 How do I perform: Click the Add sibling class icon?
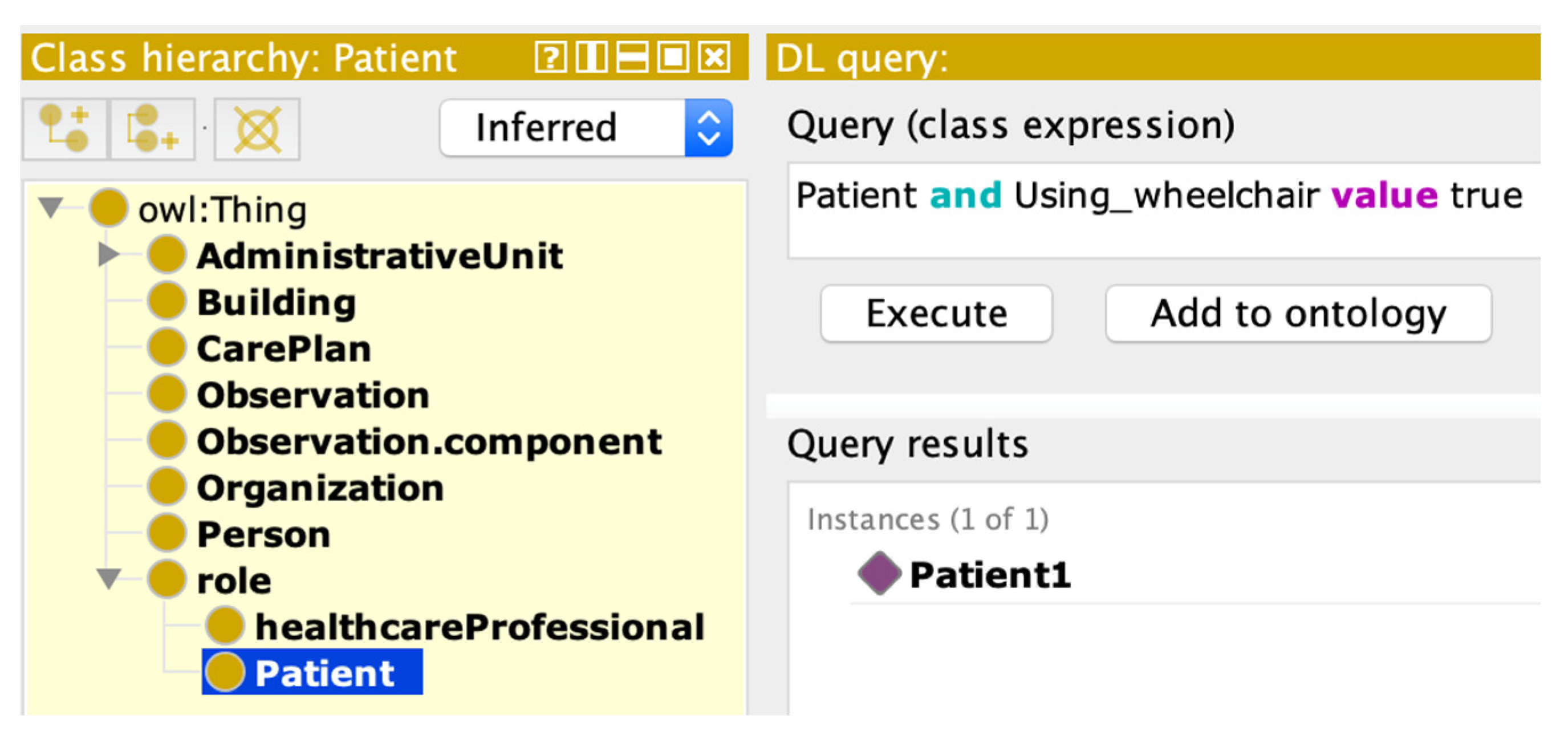[x=152, y=128]
